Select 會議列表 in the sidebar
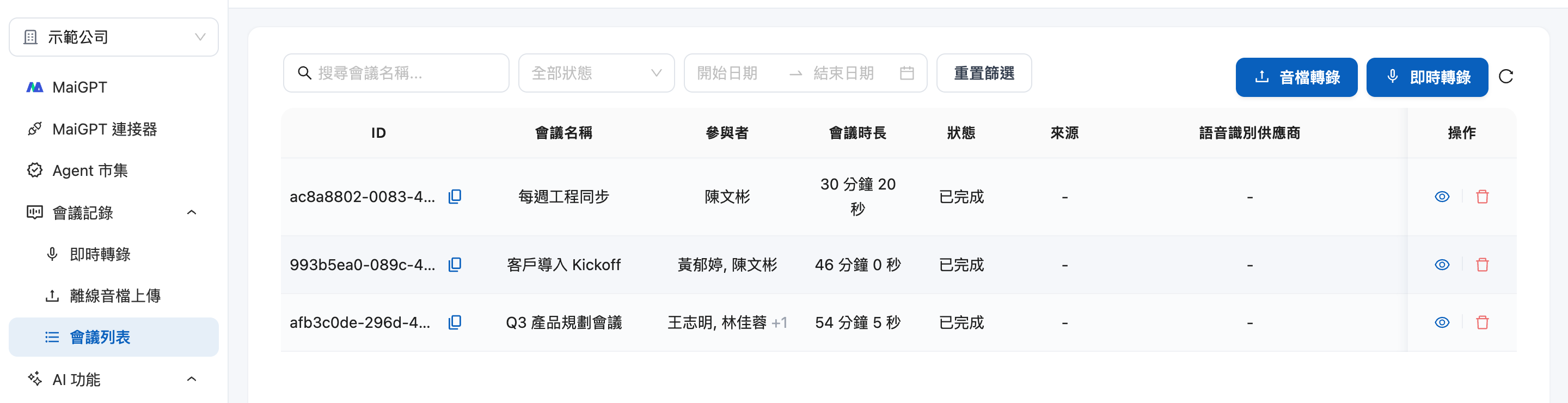Viewport: 1568px width, 403px height. click(114, 337)
